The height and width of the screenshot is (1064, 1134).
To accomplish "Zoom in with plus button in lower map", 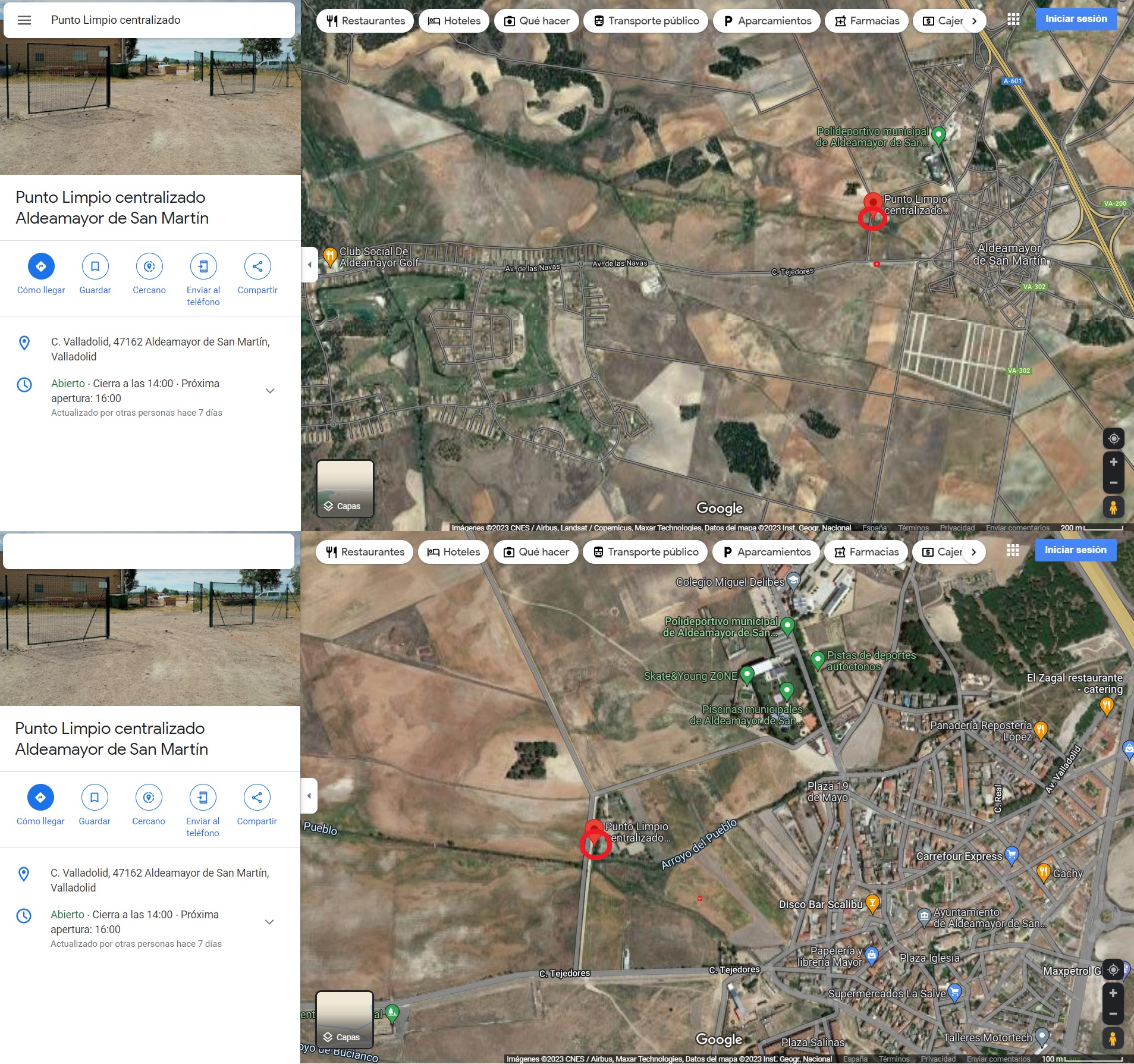I will [1113, 993].
